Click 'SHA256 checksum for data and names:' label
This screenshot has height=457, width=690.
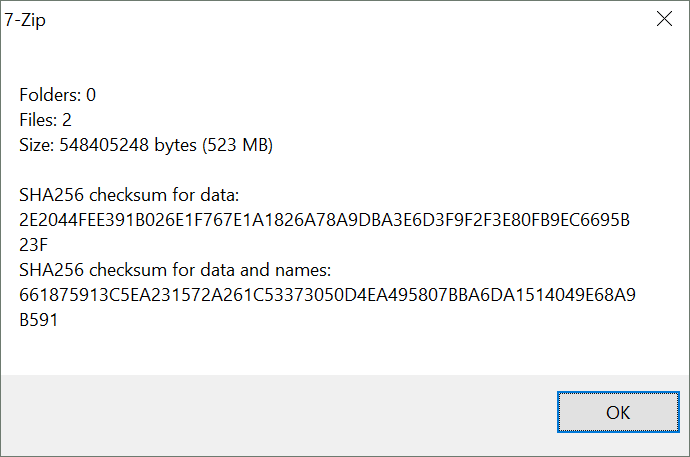click(175, 270)
